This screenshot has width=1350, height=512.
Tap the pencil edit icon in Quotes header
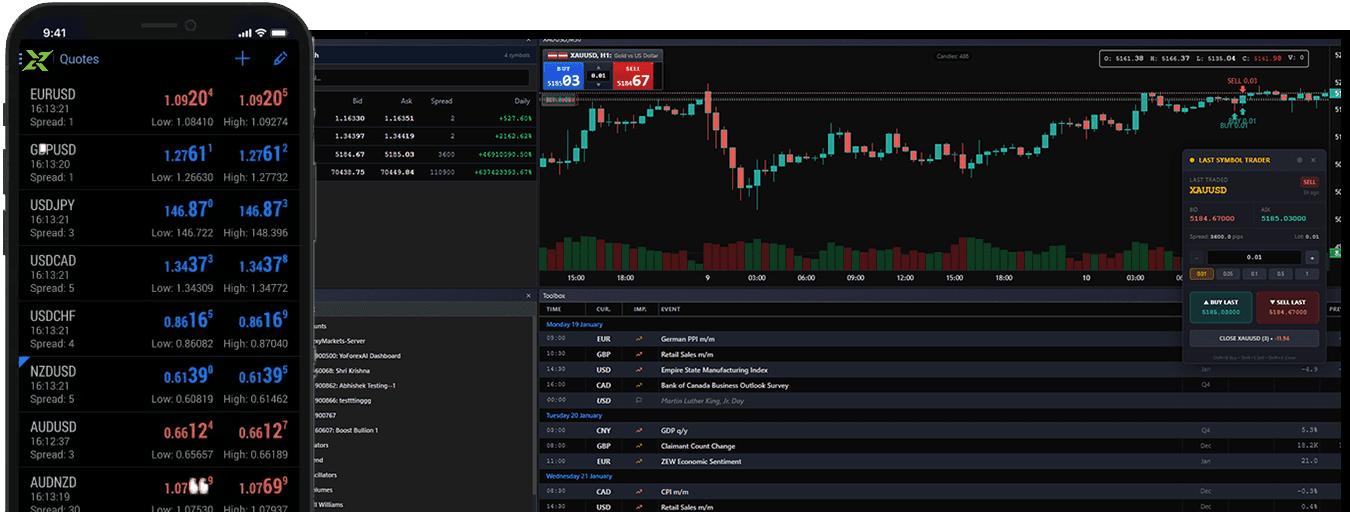click(280, 59)
